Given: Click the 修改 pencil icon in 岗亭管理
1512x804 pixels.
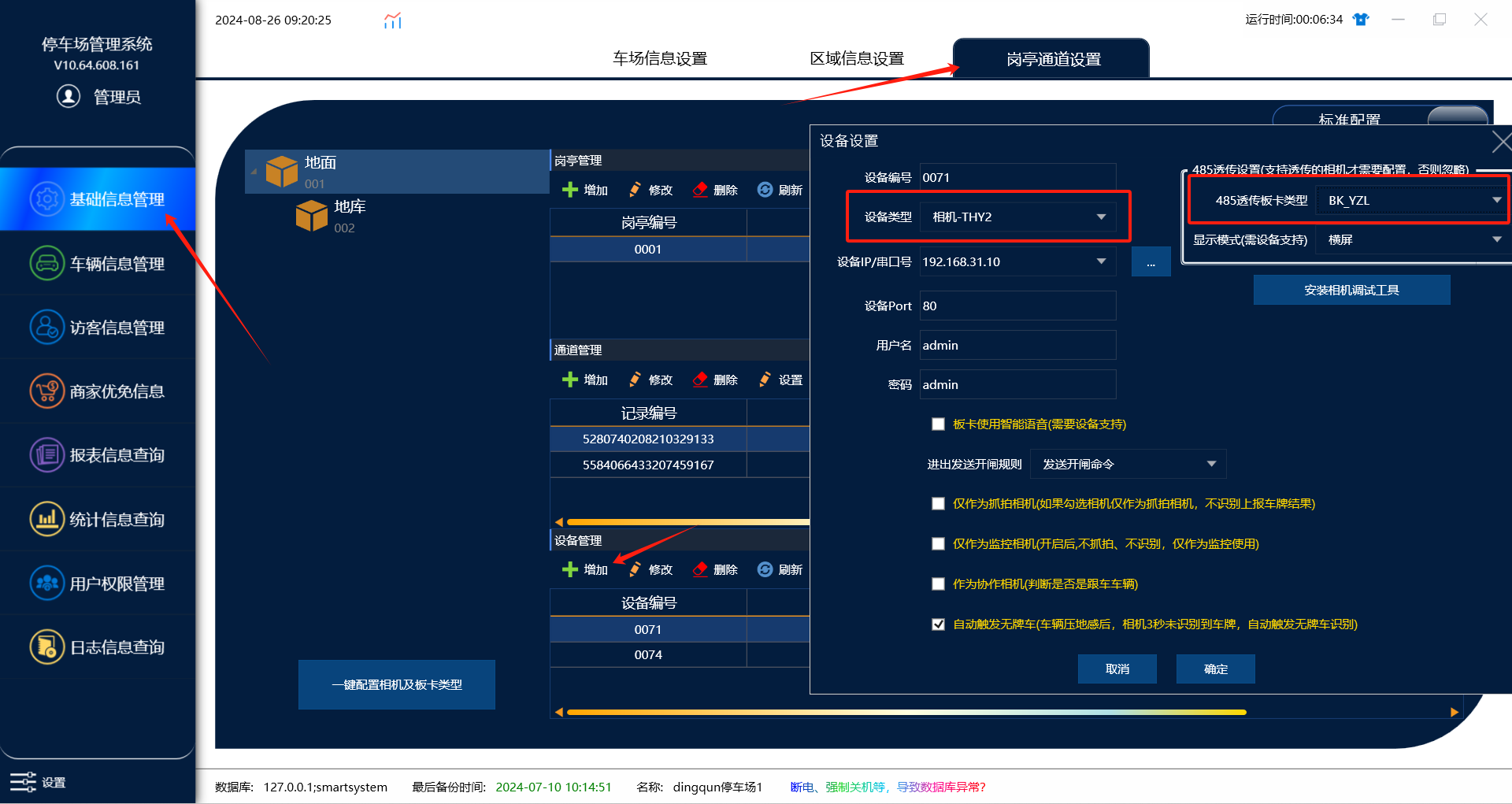Looking at the screenshot, I should pos(635,190).
